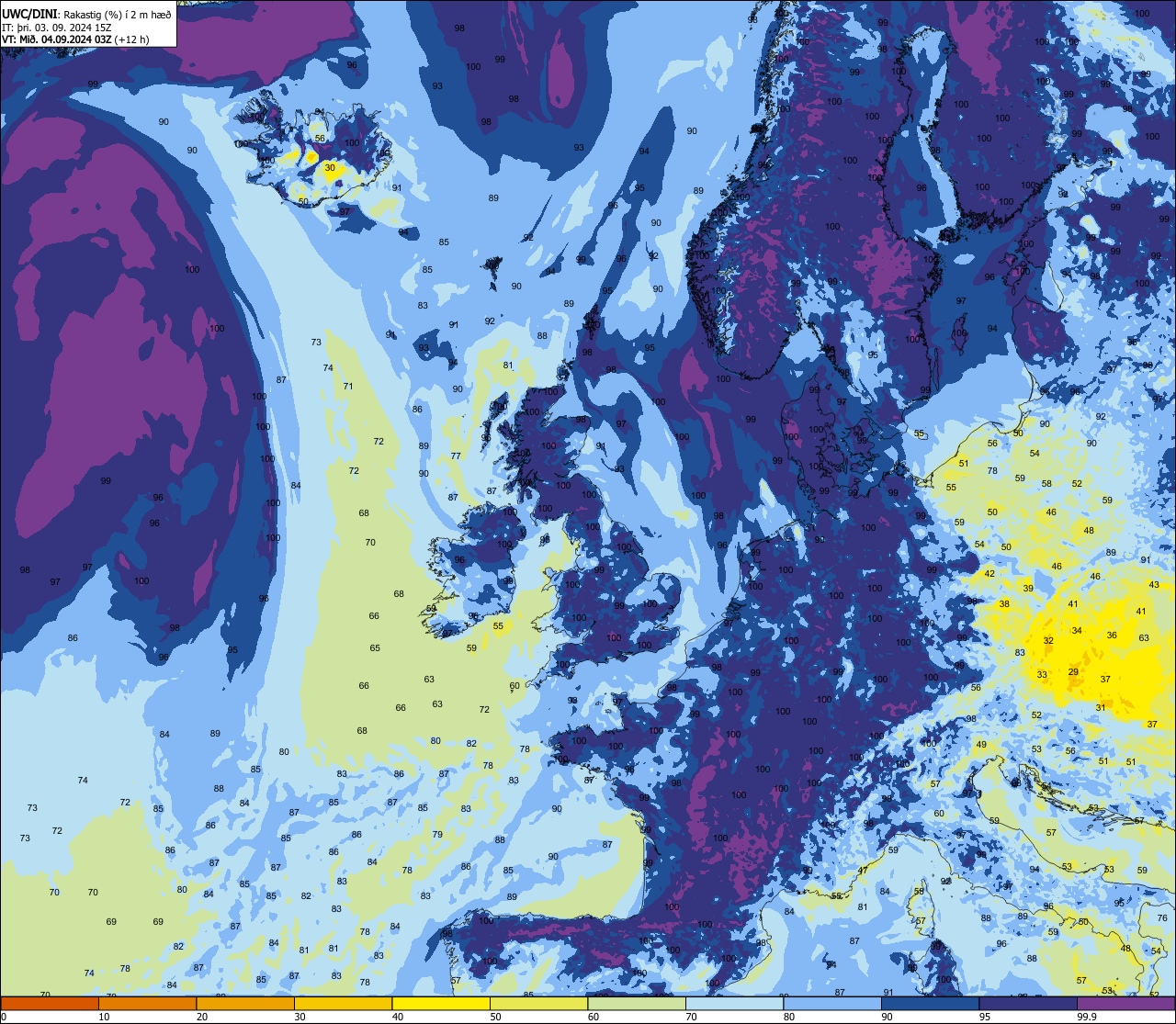The image size is (1176, 1024).
Task: Click the '38' humidity value on the map
Action: (1004, 604)
